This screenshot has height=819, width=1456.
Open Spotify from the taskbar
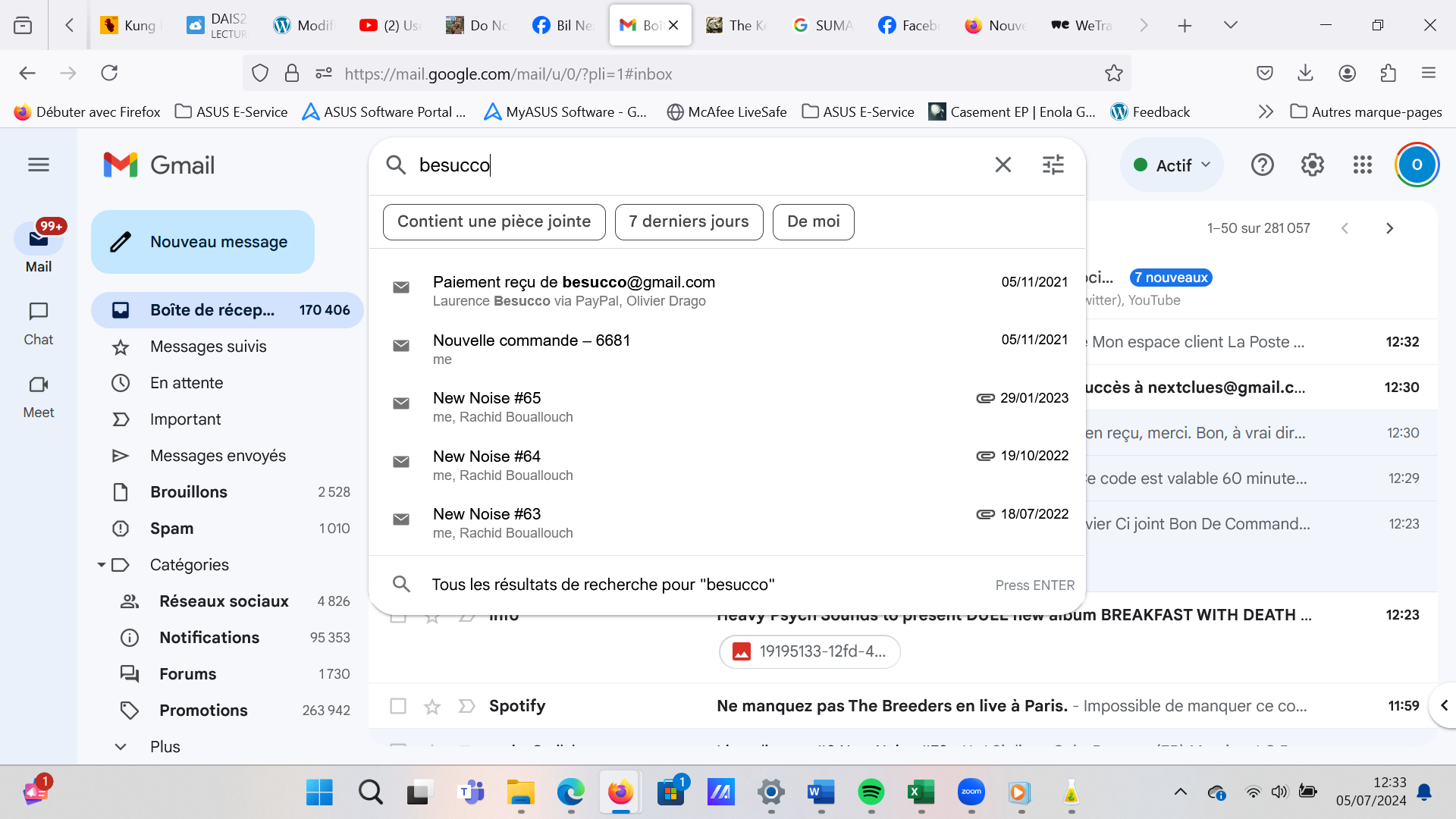click(871, 792)
